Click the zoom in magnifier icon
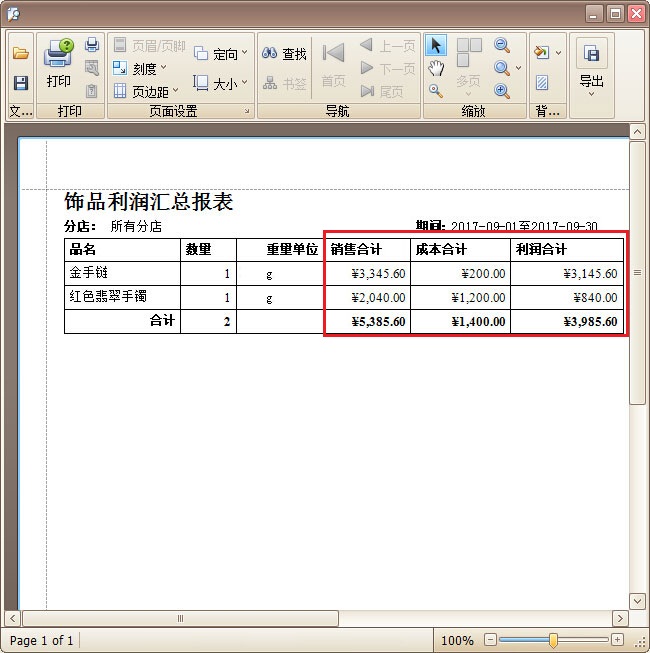Screen dimensions: 650x653 pyautogui.click(x=502, y=91)
